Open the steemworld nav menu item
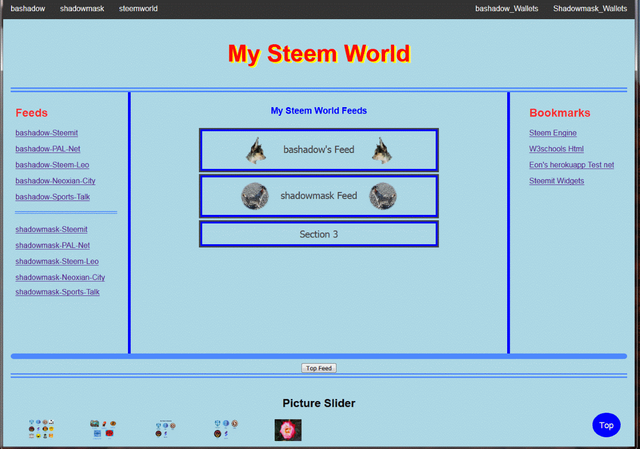The height and width of the screenshot is (449, 640). (x=138, y=9)
